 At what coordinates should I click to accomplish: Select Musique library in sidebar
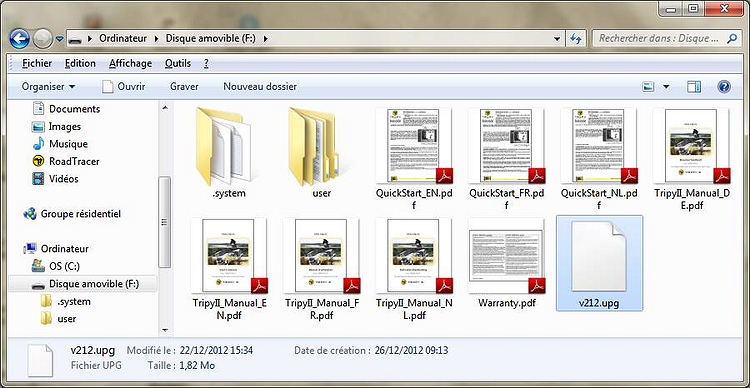[60, 144]
